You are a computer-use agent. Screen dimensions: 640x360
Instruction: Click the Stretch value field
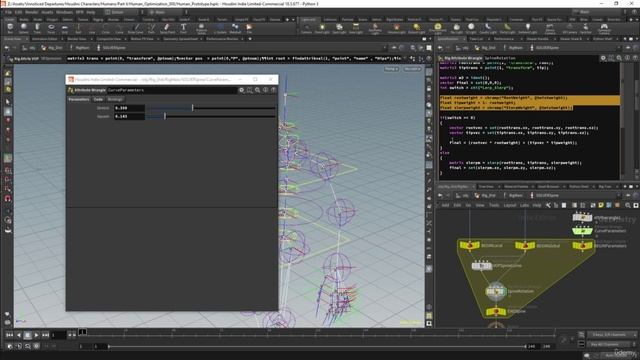(129, 108)
